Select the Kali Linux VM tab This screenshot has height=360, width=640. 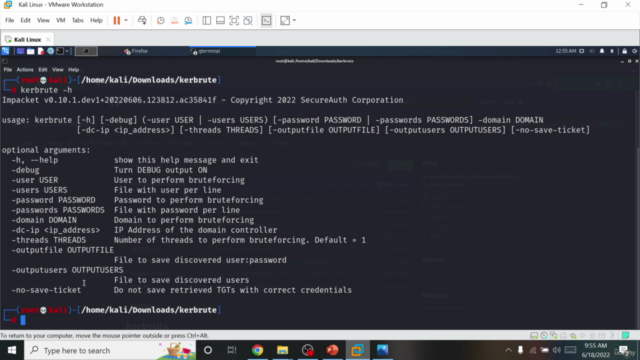(27, 40)
